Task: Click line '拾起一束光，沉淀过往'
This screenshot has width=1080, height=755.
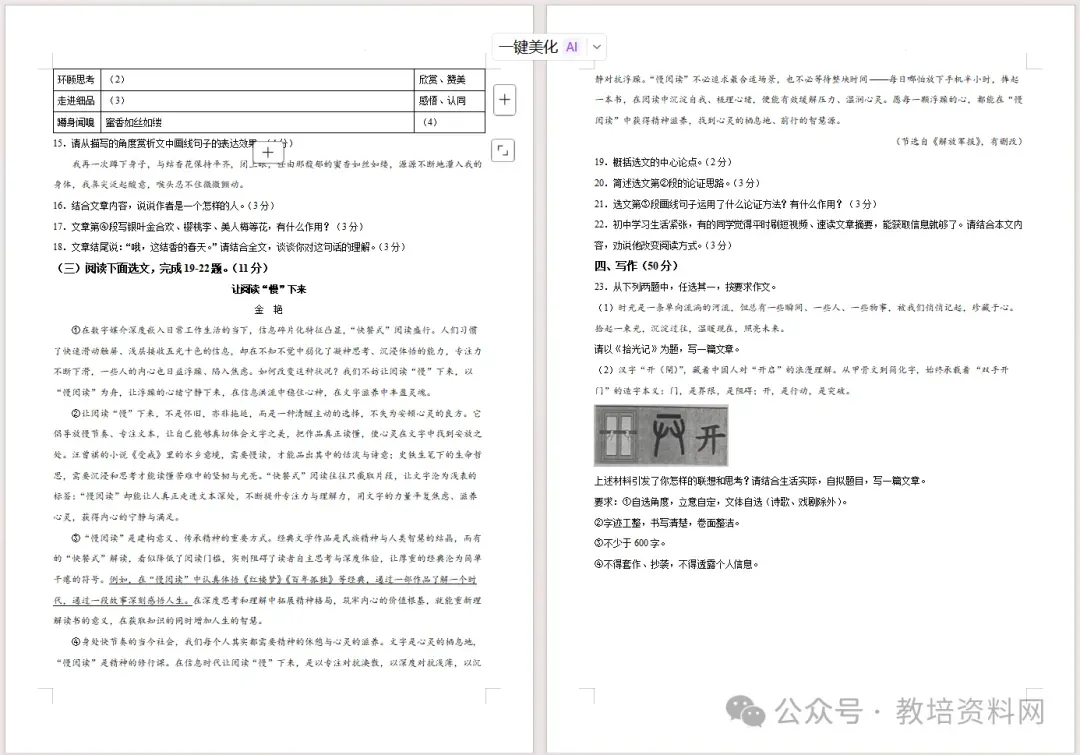Action: 690,329
